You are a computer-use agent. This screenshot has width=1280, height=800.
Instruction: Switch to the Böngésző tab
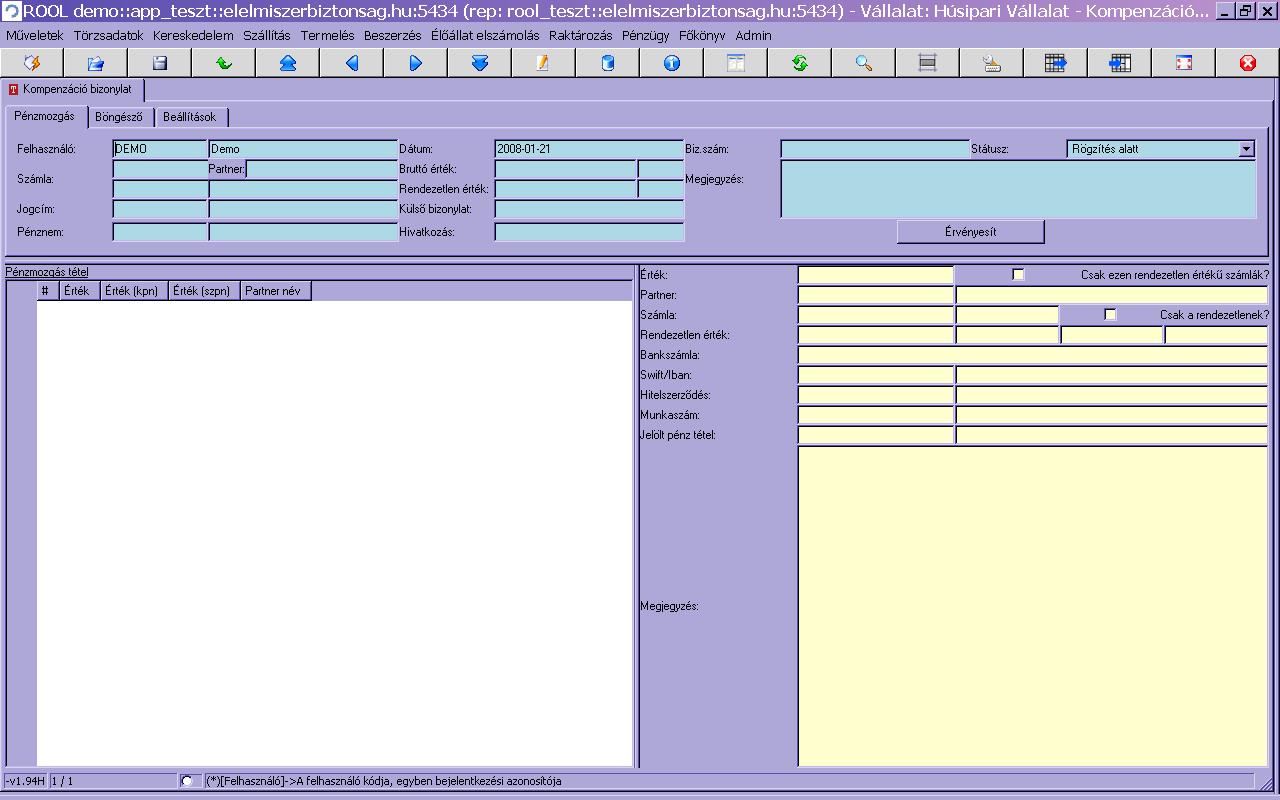(x=119, y=117)
